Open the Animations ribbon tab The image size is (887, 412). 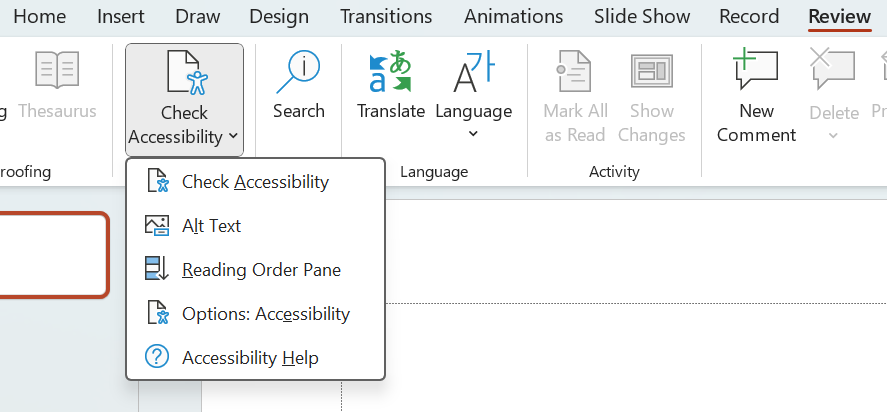(513, 16)
